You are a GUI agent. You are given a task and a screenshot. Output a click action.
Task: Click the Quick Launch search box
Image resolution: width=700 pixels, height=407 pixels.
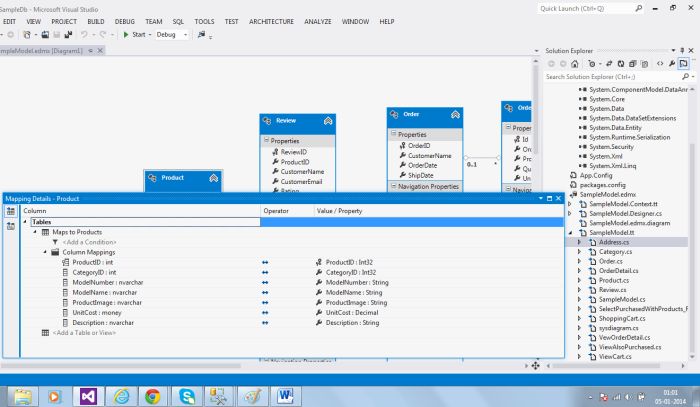tap(586, 8)
